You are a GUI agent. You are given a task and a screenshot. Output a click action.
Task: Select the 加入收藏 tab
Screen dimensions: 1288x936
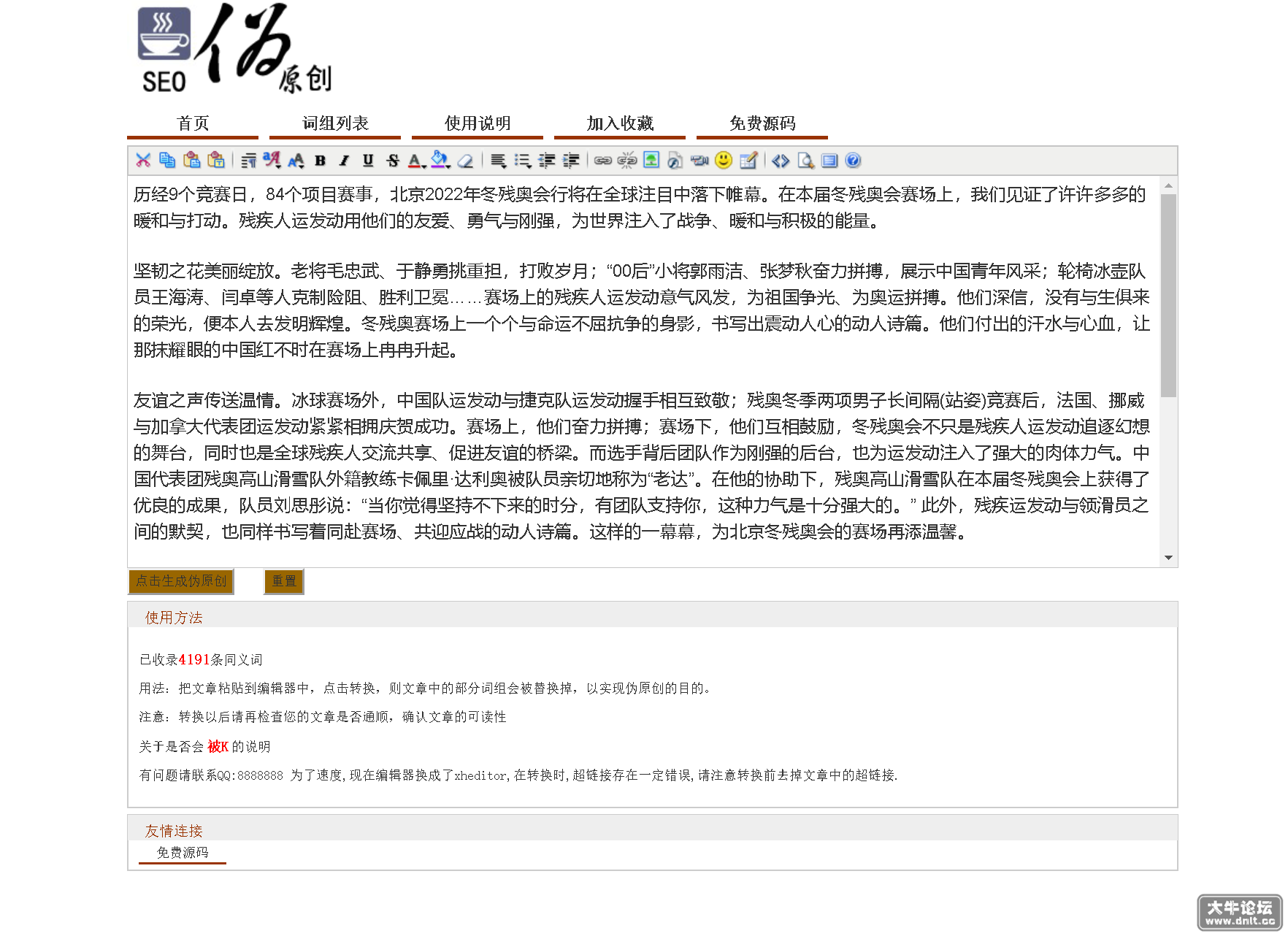pyautogui.click(x=620, y=123)
